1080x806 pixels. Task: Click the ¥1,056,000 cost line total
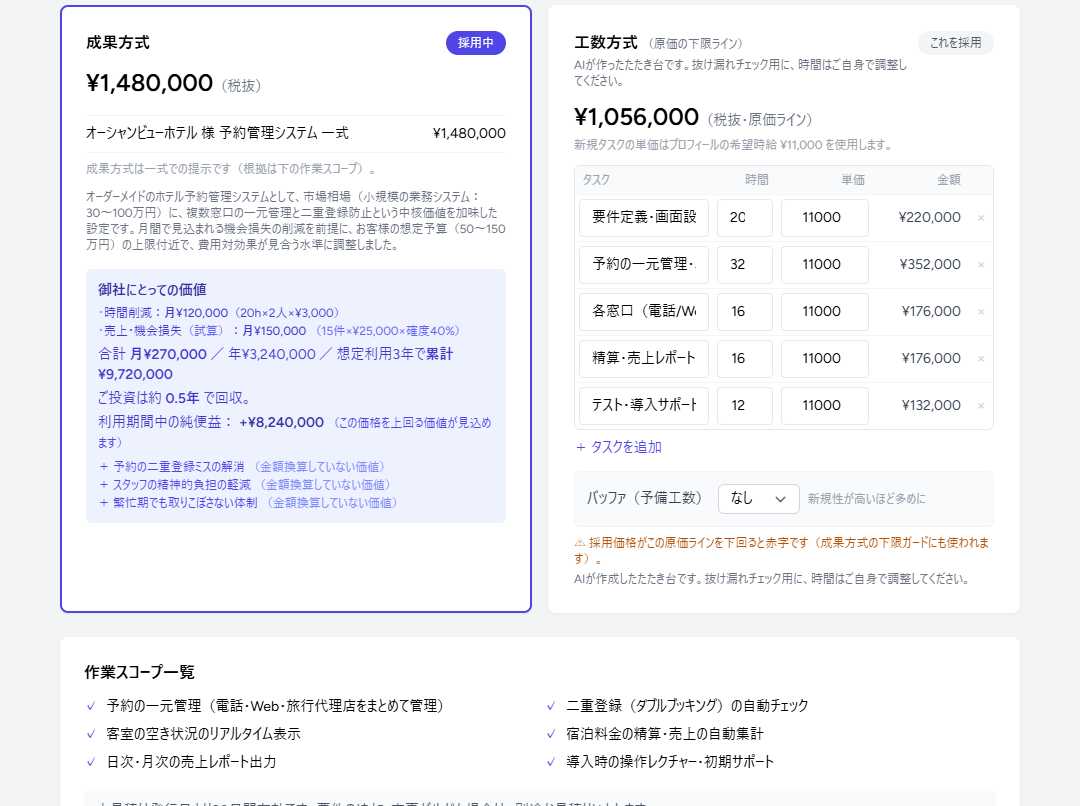pyautogui.click(x=636, y=117)
